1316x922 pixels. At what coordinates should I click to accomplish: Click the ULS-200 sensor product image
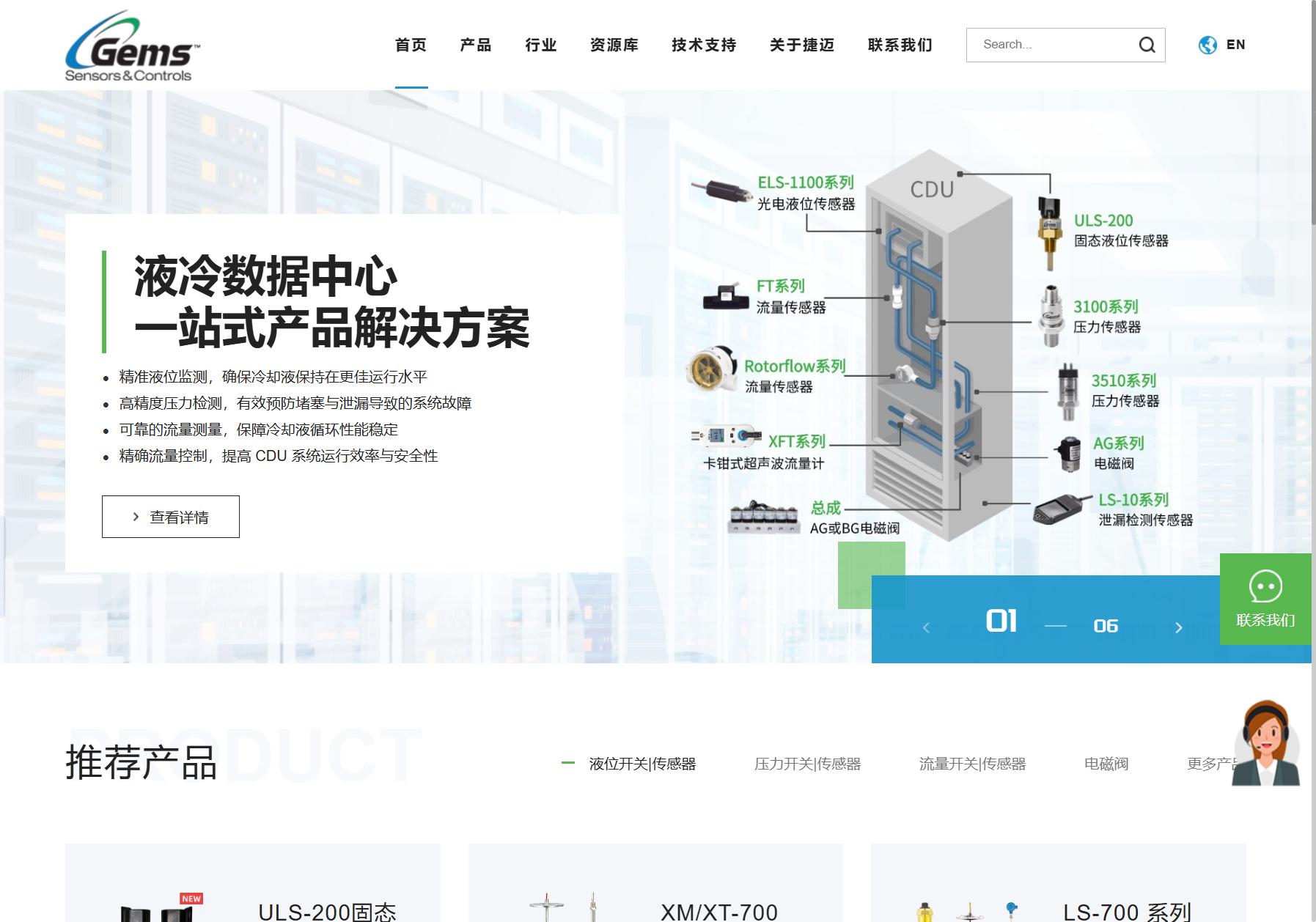(1050, 232)
